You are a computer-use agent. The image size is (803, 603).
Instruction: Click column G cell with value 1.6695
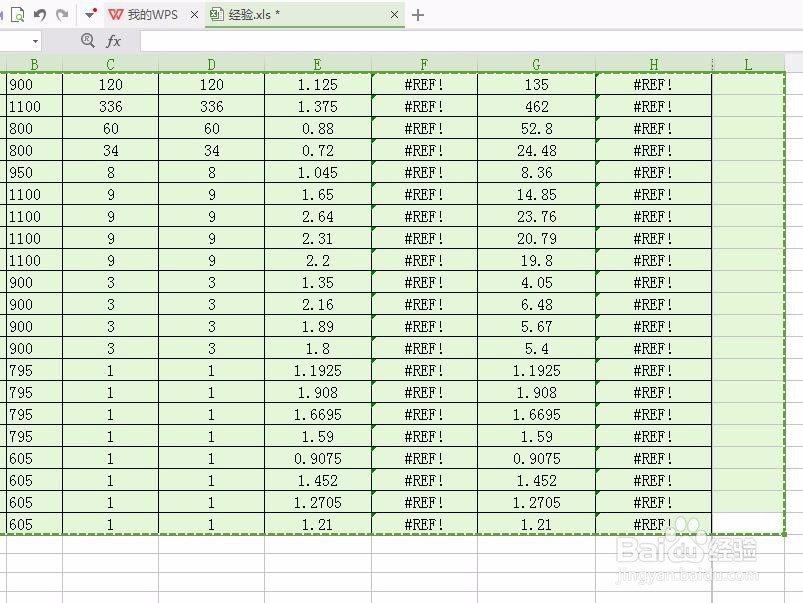click(x=536, y=415)
